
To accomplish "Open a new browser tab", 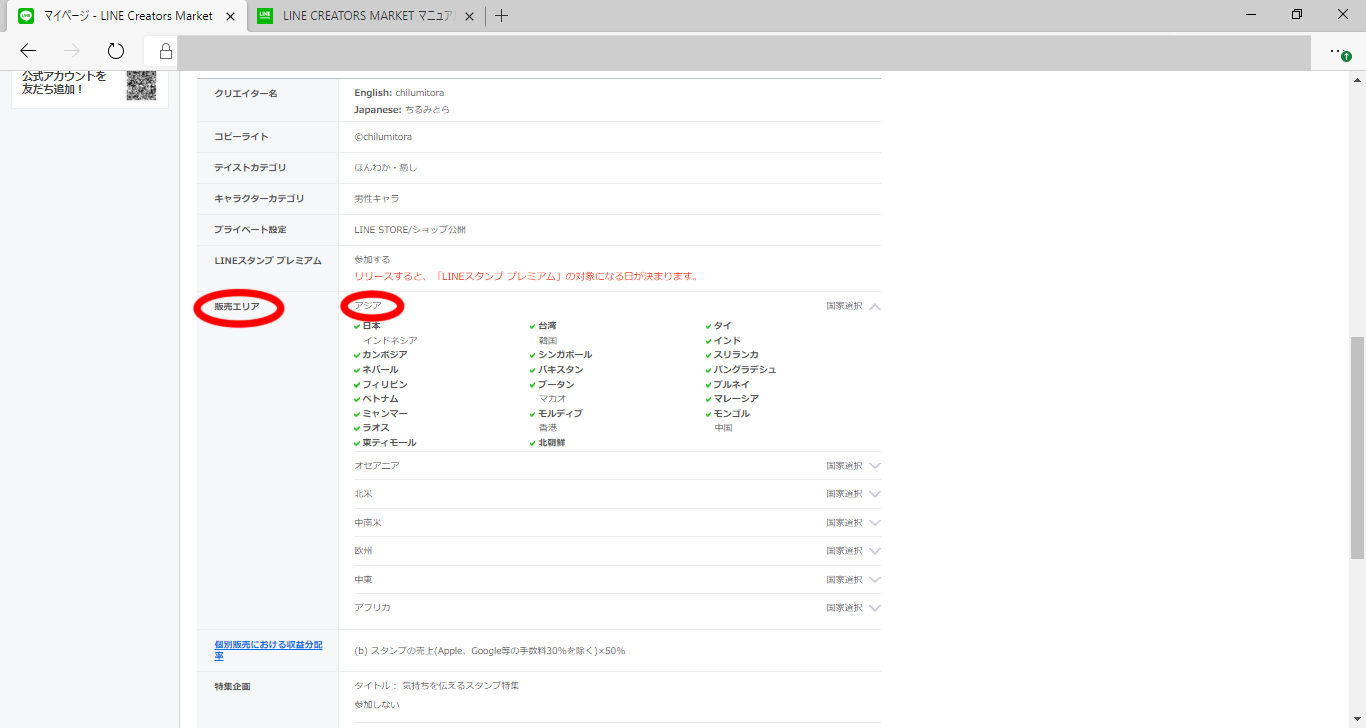I will [502, 16].
